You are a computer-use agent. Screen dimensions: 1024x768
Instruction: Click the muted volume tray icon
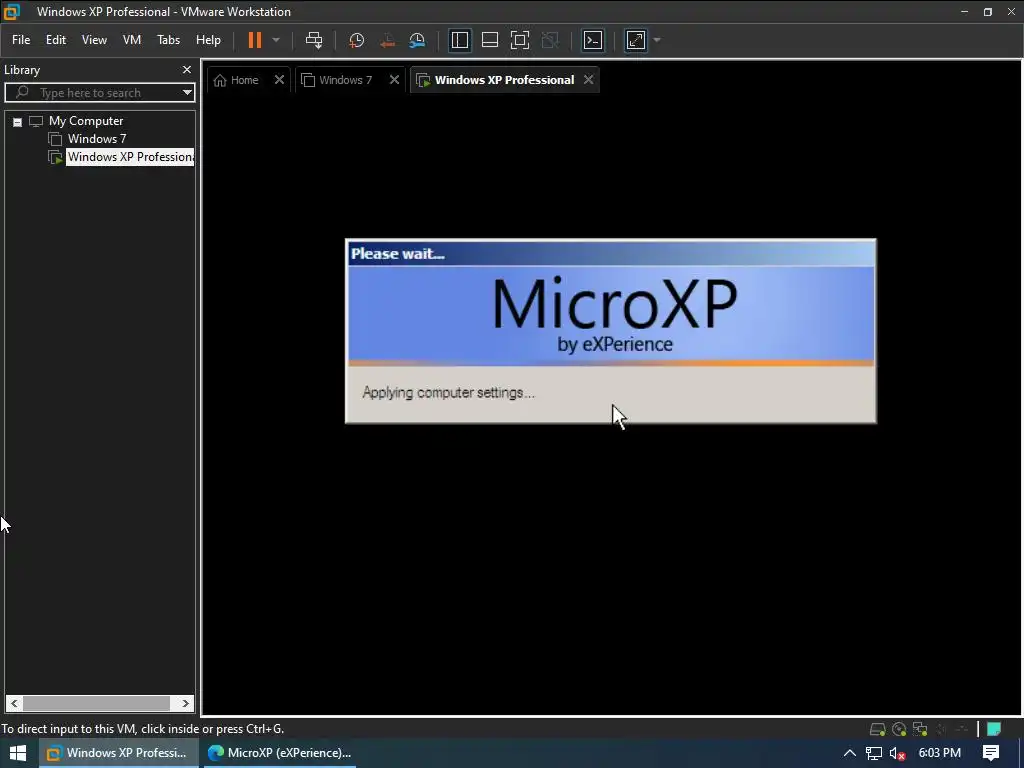click(x=898, y=753)
